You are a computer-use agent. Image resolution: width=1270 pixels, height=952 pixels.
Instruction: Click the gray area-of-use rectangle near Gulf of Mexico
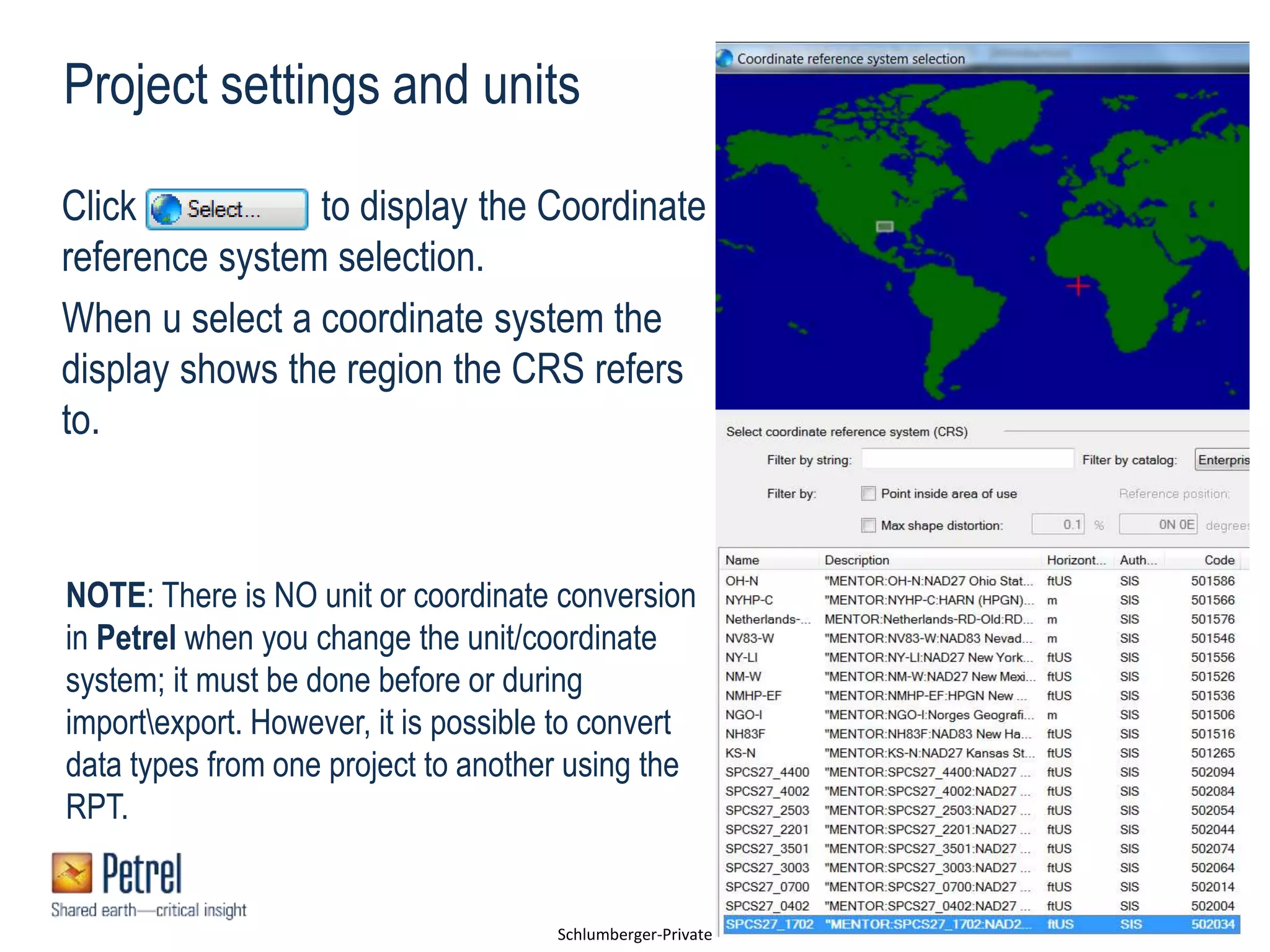click(884, 227)
